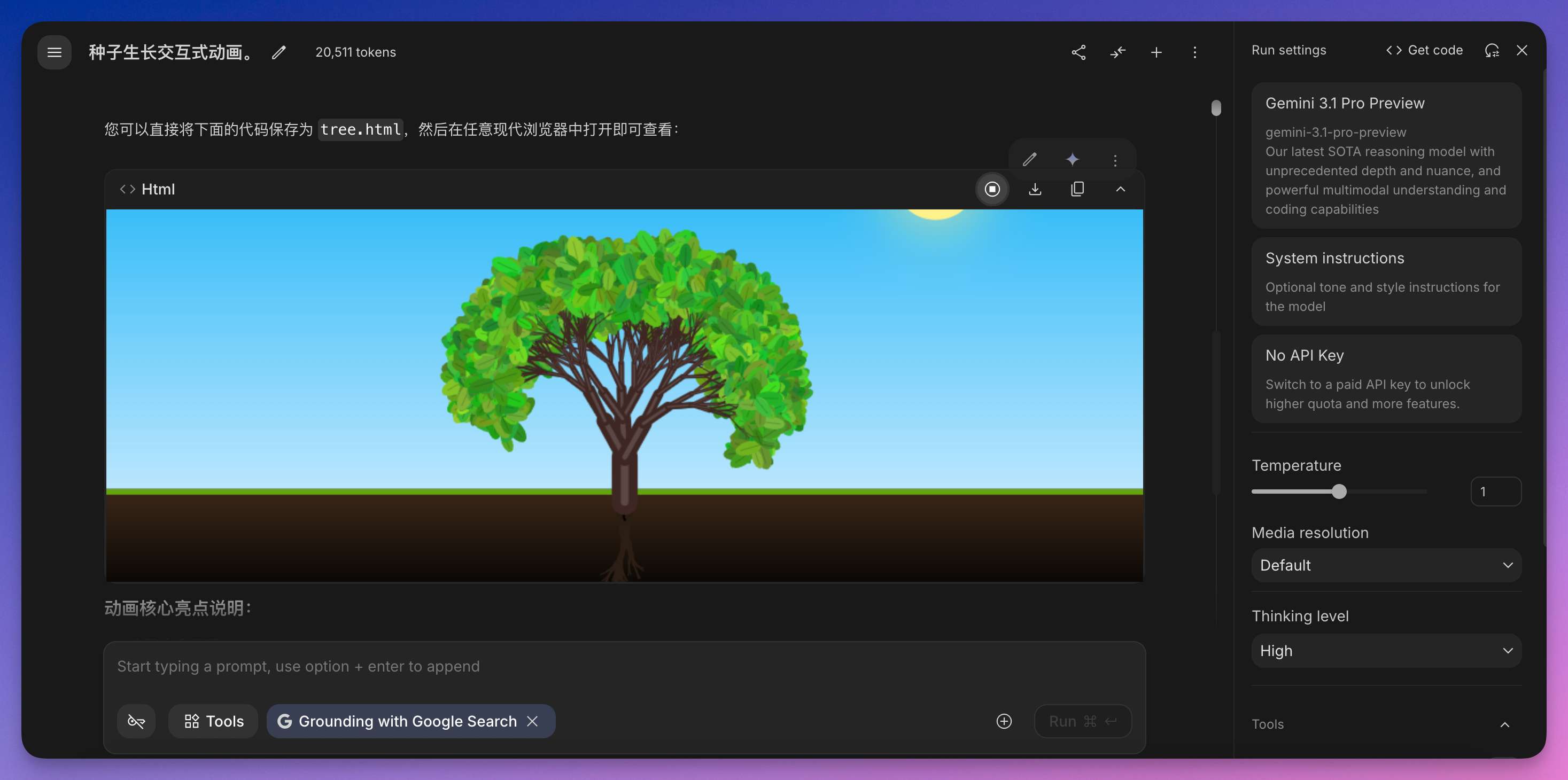Screen dimensions: 1568x780
Task: Remove Grounding with Google Search chip
Action: point(533,721)
